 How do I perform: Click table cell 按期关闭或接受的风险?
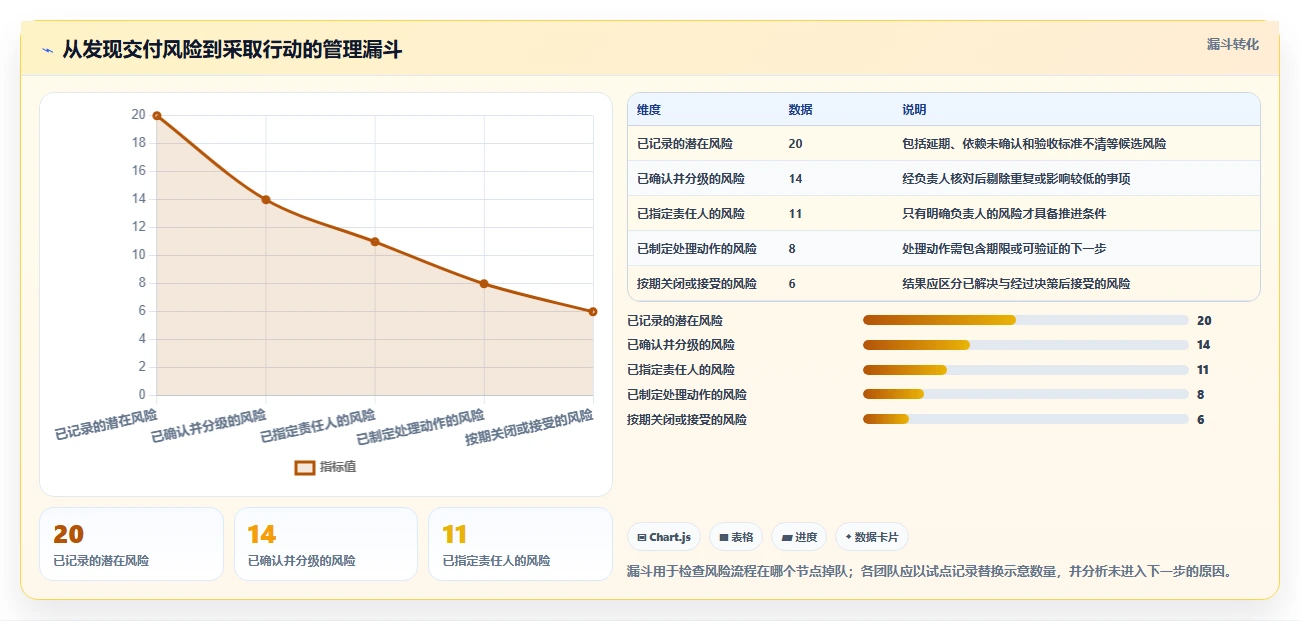(x=697, y=284)
